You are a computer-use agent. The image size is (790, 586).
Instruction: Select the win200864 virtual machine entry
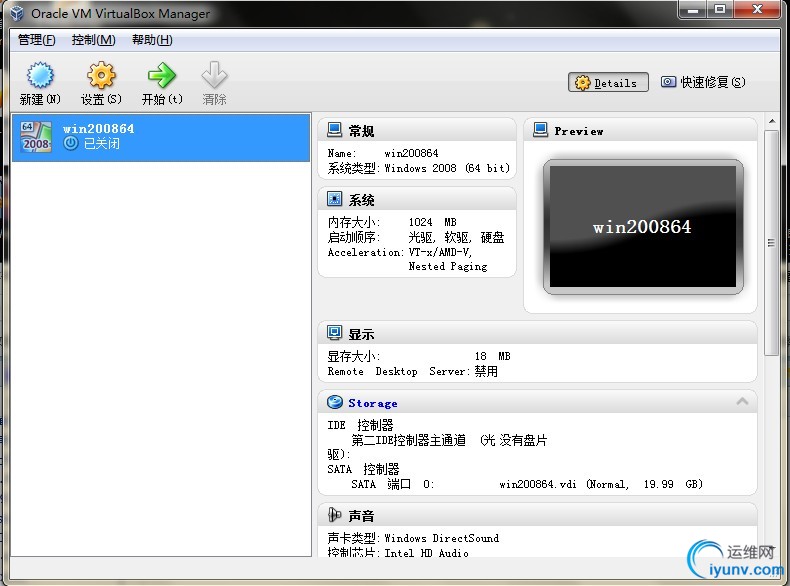click(161, 137)
